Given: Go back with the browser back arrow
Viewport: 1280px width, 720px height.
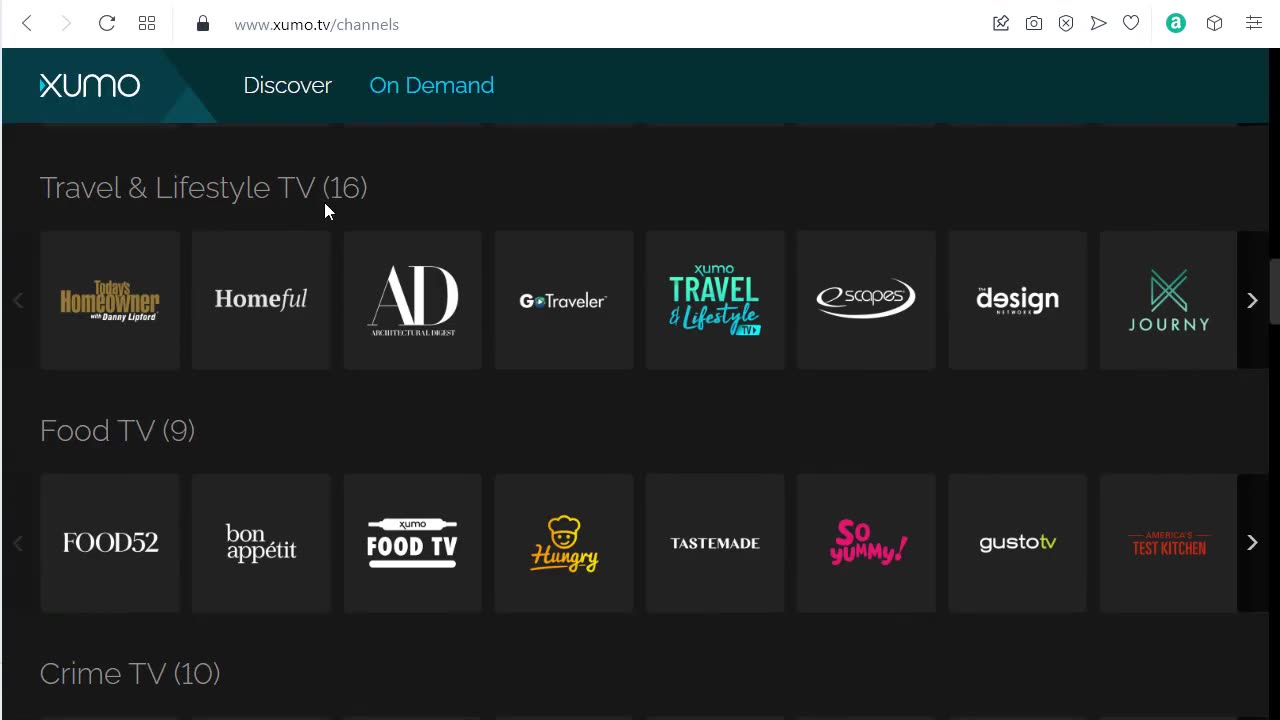Looking at the screenshot, I should tap(27, 23).
